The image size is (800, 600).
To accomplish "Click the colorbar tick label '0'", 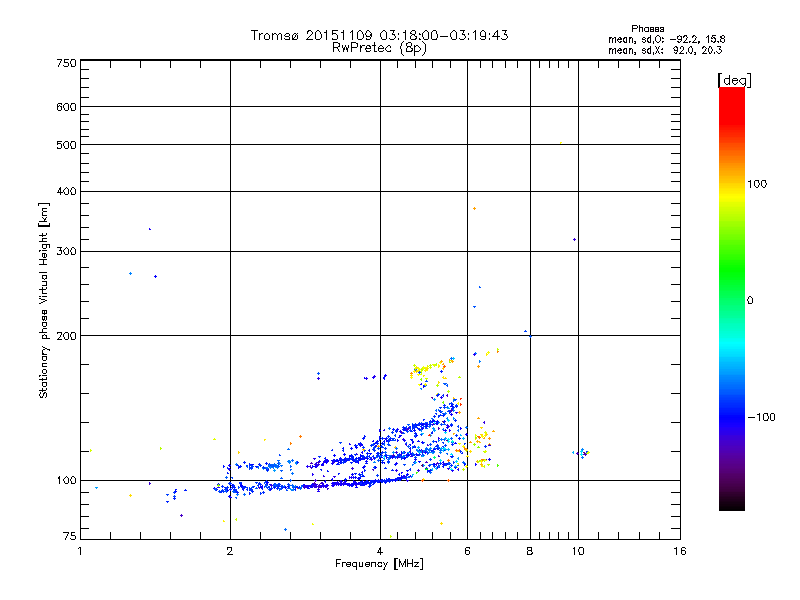I will coord(750,301).
